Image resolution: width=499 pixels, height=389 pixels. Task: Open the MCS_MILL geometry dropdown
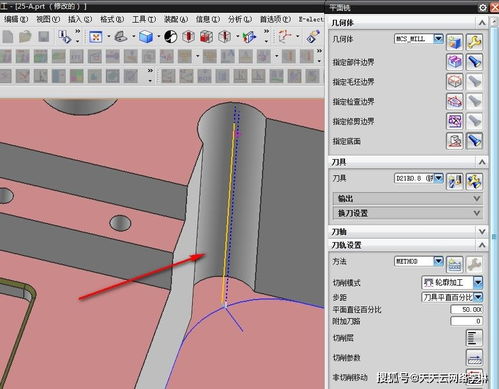438,39
